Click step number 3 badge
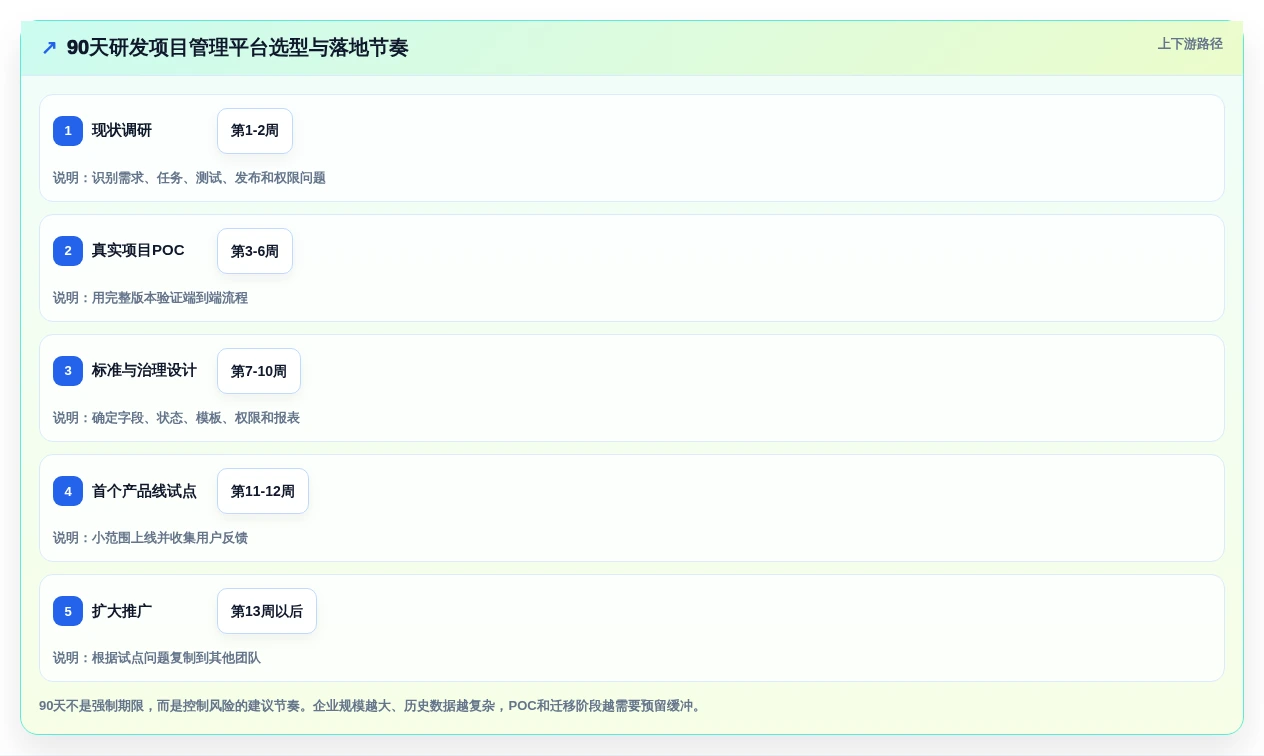 68,371
